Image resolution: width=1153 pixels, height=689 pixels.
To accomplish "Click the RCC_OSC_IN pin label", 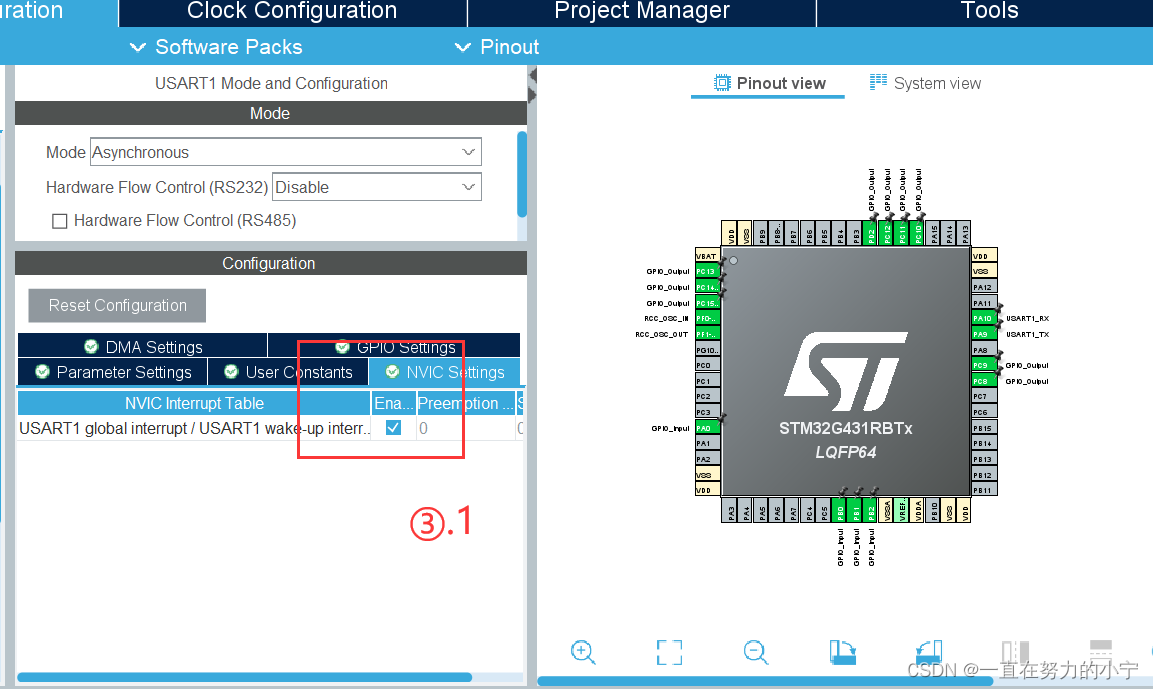I will [666, 318].
